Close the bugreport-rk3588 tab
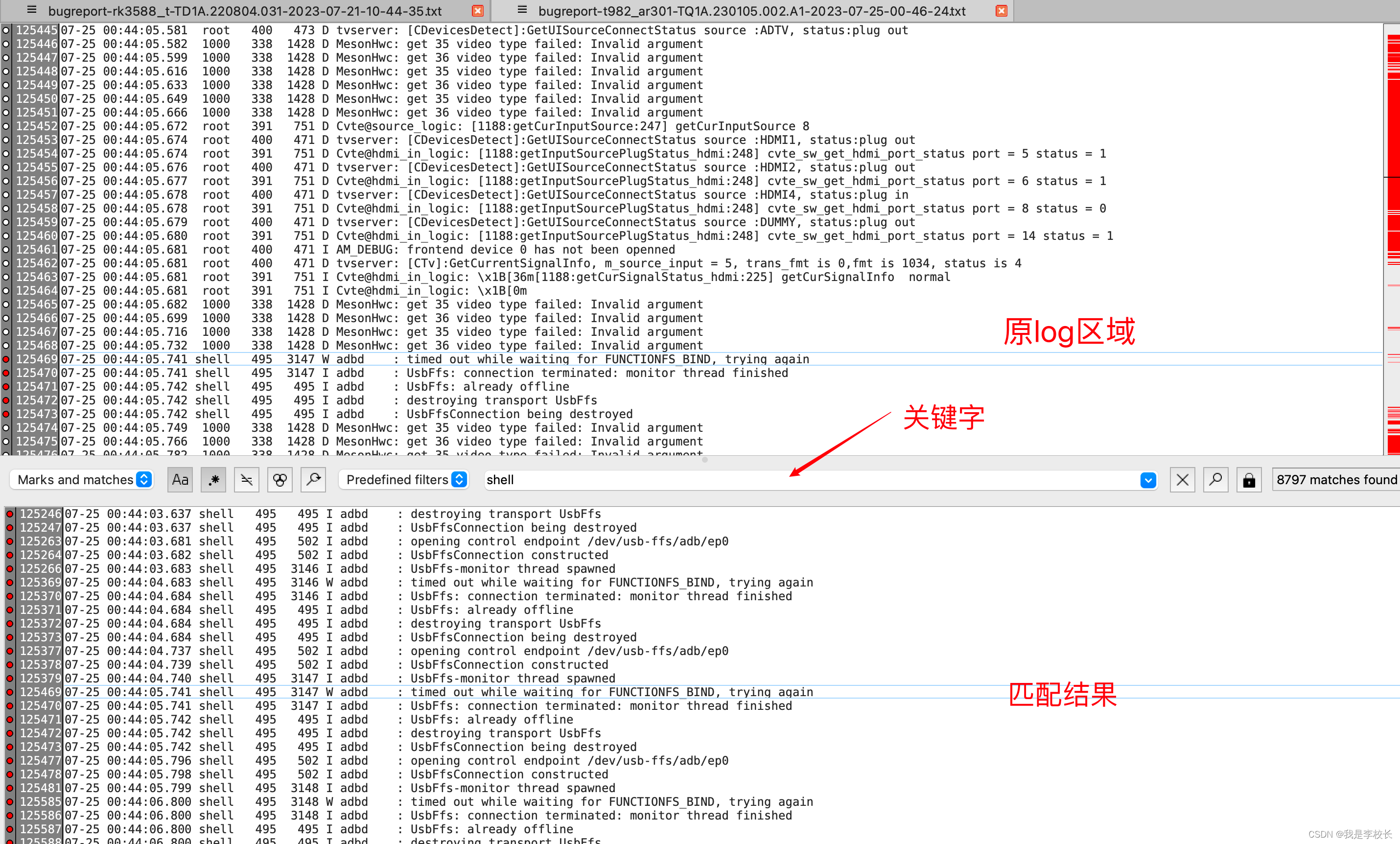This screenshot has height=844, width=1400. pos(478,10)
